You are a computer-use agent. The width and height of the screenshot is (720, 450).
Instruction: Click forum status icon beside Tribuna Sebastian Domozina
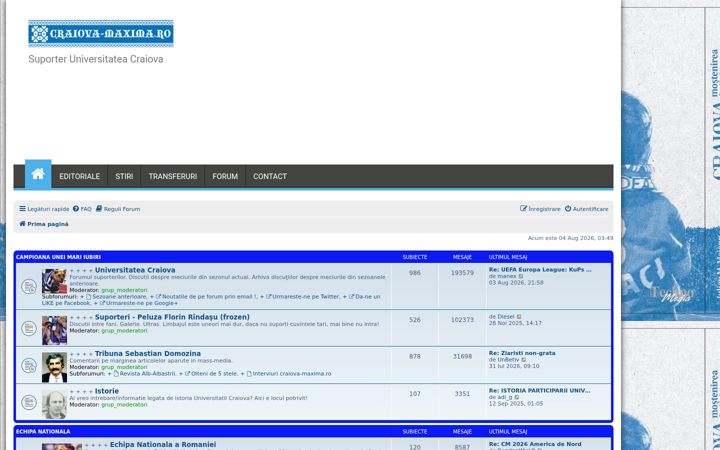click(29, 366)
